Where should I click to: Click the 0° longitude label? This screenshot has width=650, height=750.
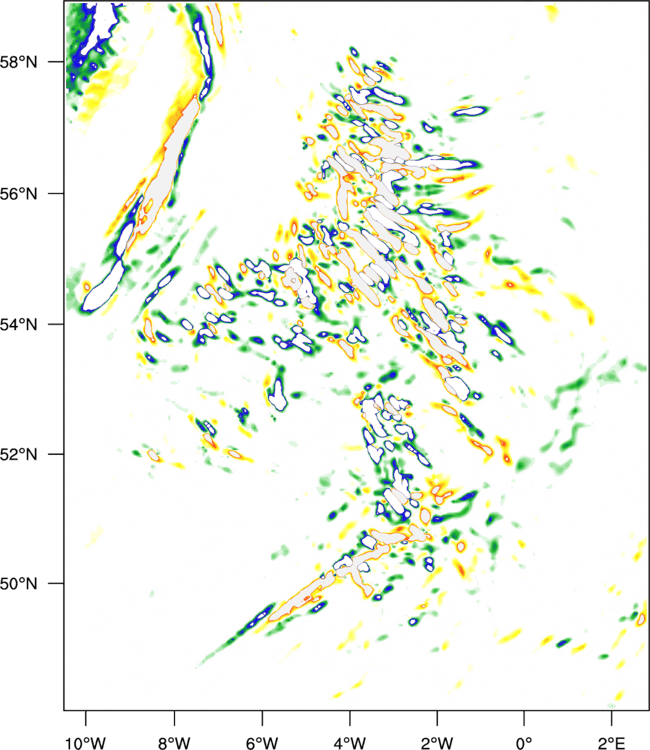(x=524, y=743)
